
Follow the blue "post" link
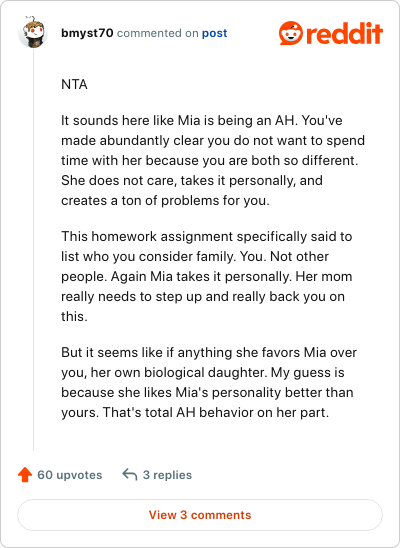pos(214,33)
